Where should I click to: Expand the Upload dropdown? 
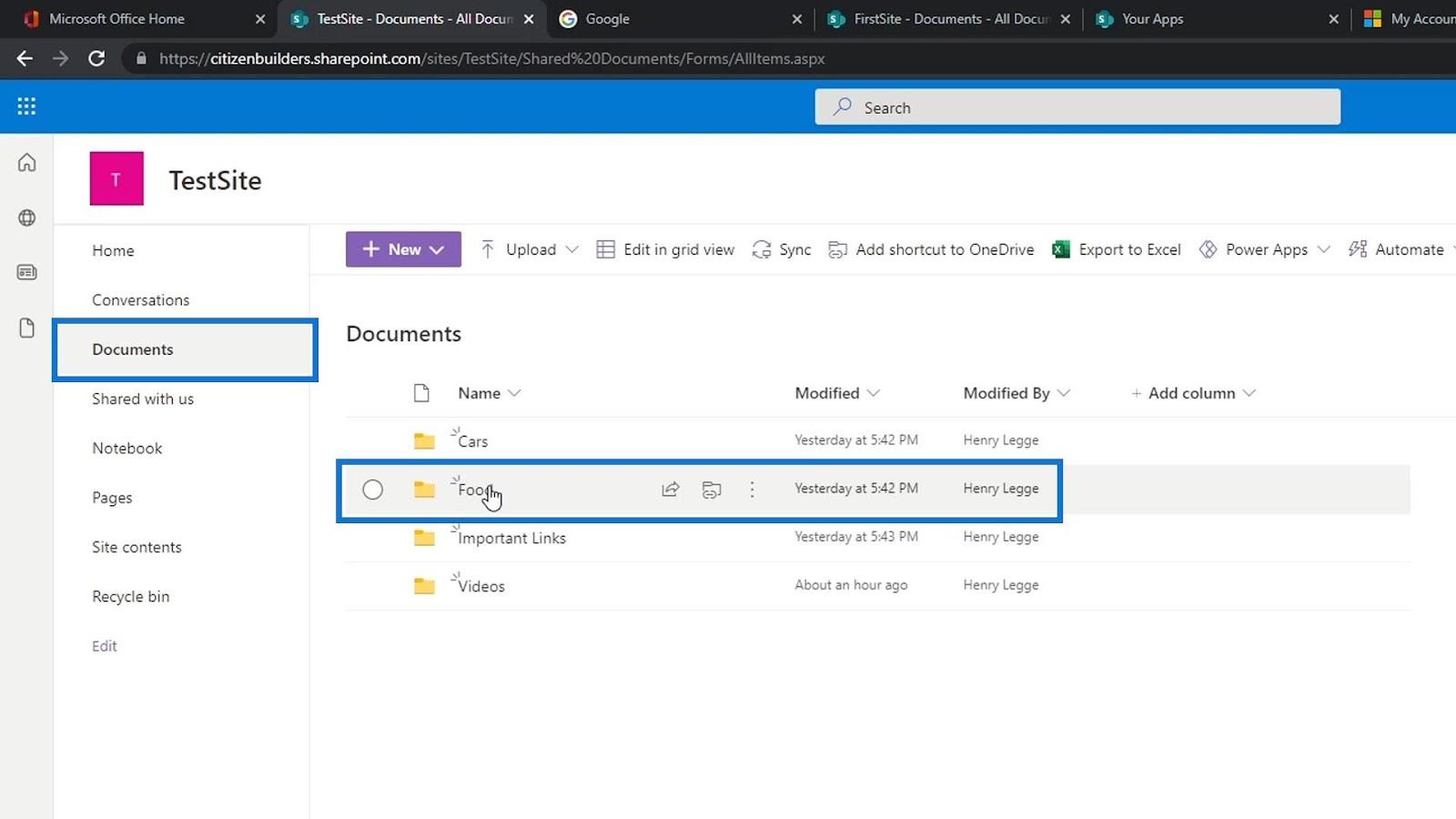tap(571, 249)
